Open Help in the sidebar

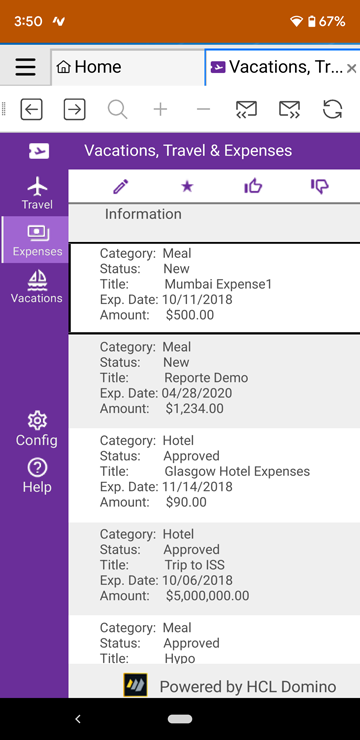(x=37, y=477)
